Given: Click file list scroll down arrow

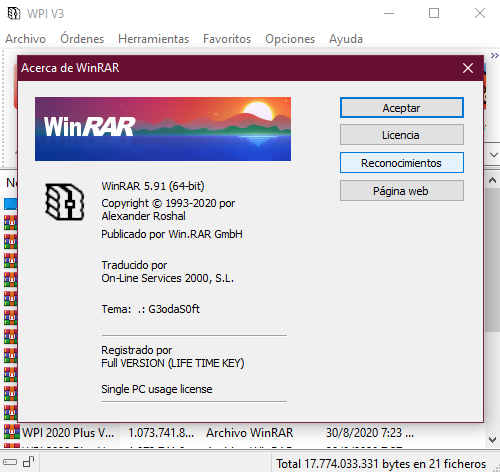Looking at the screenshot, I should coord(492,440).
